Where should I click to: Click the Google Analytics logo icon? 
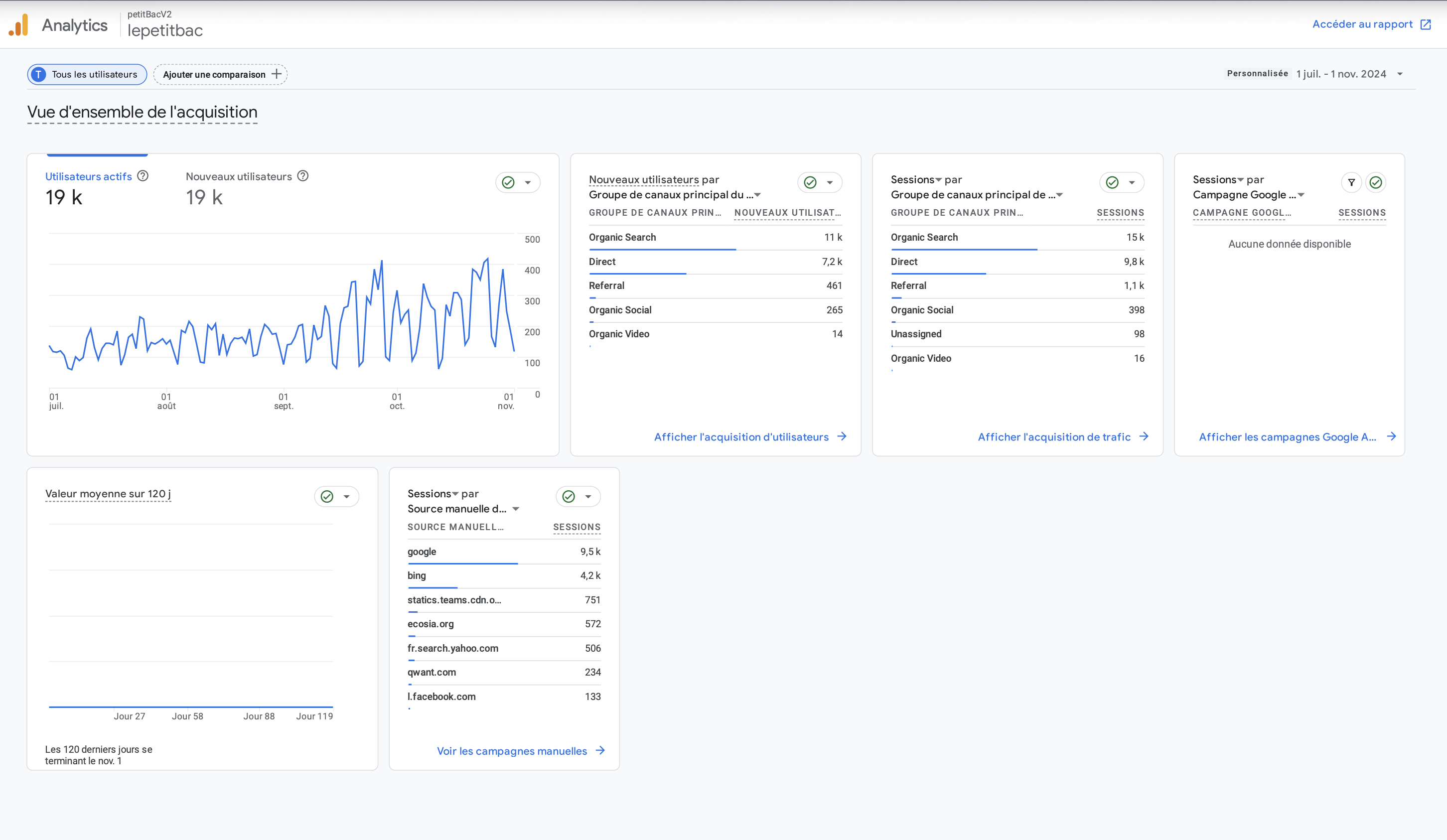pos(18,25)
